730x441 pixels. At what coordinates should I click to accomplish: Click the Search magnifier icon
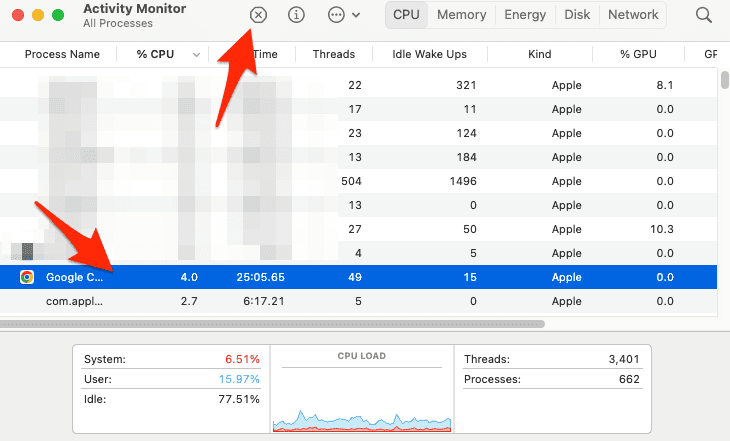[704, 15]
